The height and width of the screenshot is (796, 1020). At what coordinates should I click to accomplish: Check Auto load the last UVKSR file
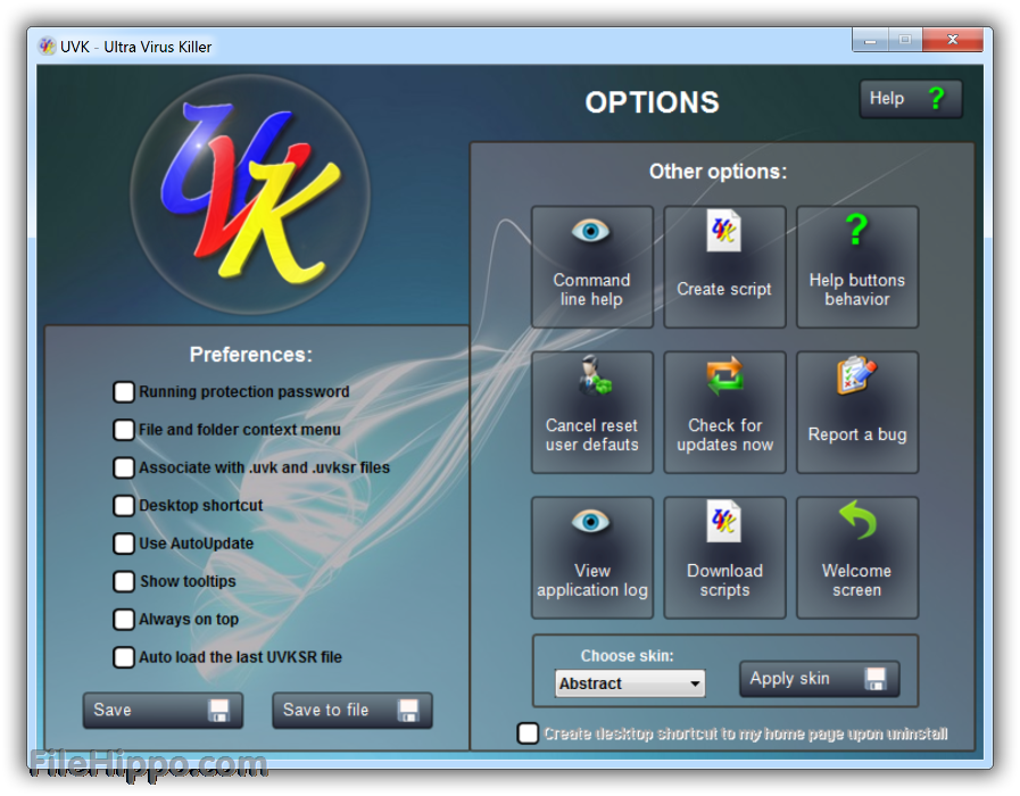click(124, 657)
